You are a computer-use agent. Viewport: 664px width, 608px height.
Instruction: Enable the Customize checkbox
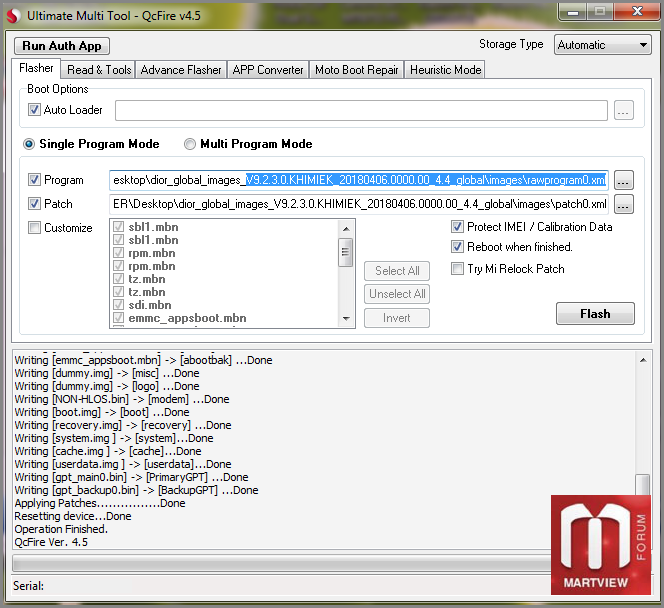click(35, 228)
